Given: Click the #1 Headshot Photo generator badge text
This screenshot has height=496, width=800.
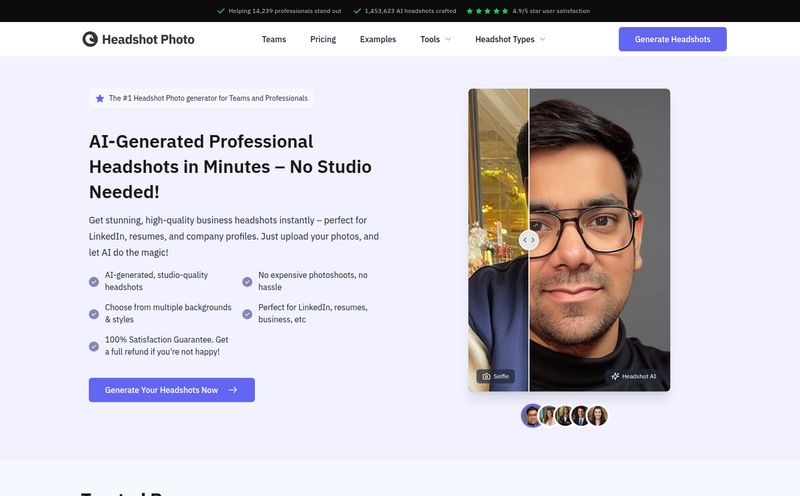Looking at the screenshot, I should click(208, 98).
